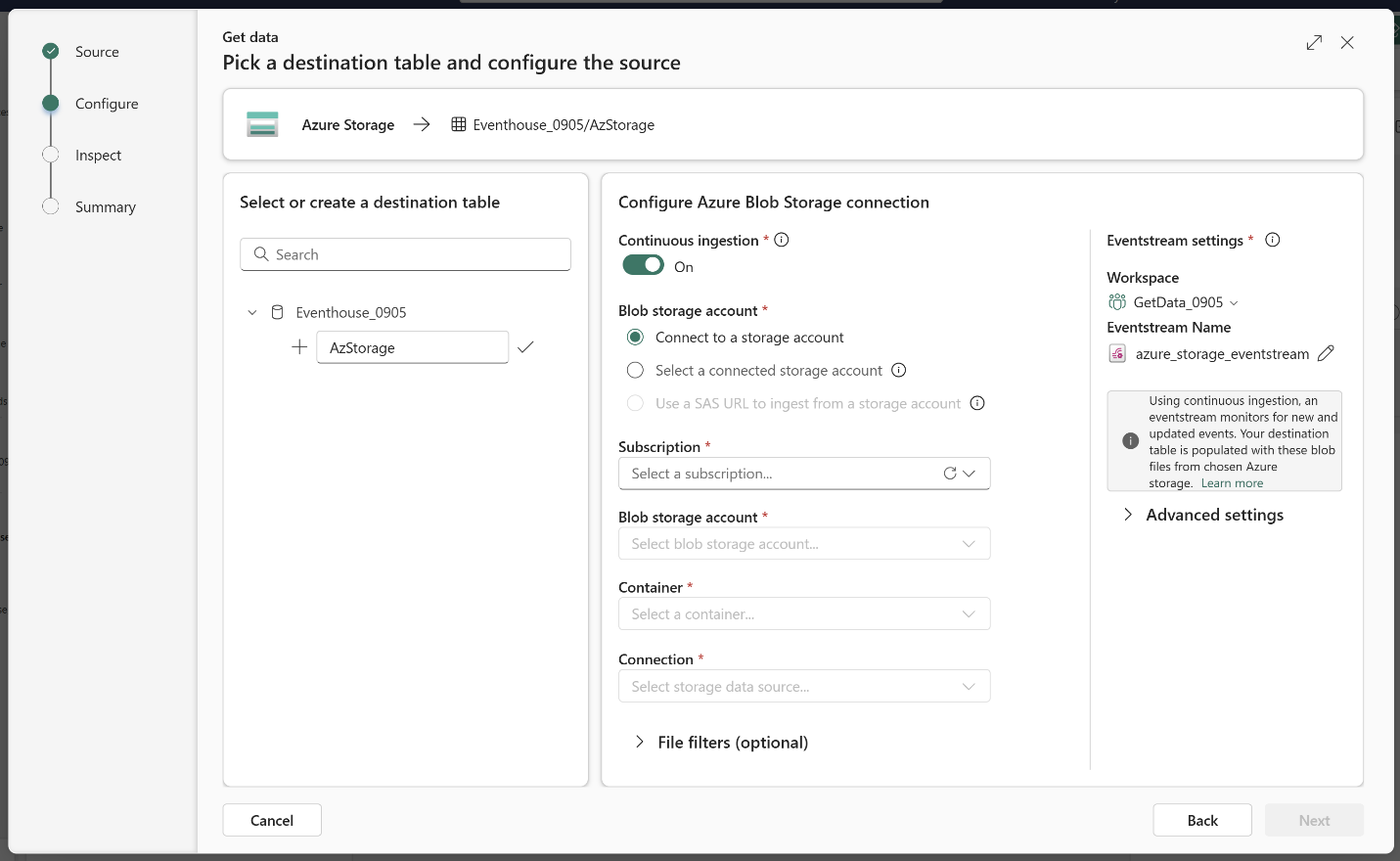This screenshot has width=1400, height=861.
Task: Open info tooltip for Continuous ingestion
Action: [x=782, y=240]
